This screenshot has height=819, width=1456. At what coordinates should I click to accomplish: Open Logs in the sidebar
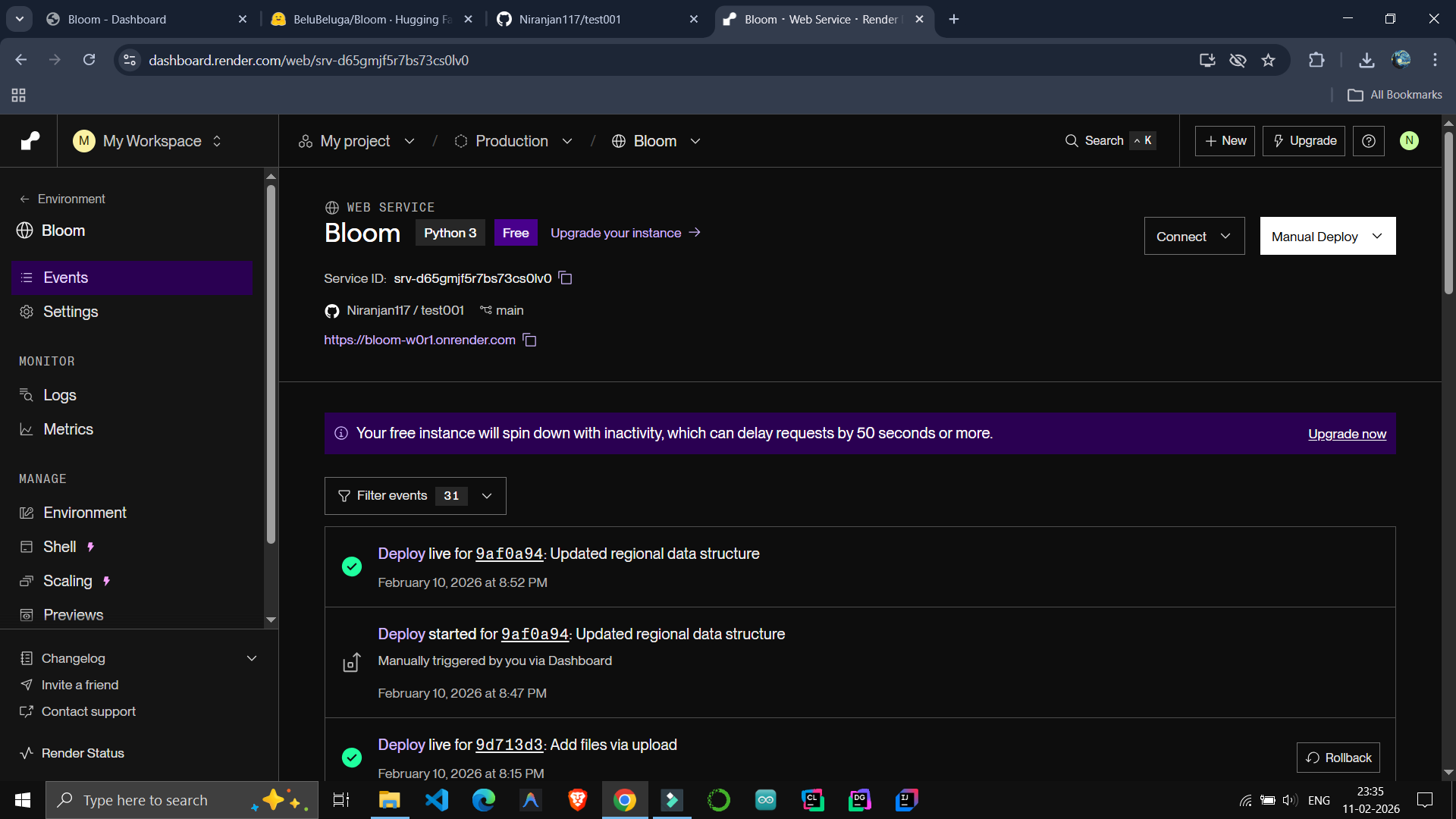60,395
